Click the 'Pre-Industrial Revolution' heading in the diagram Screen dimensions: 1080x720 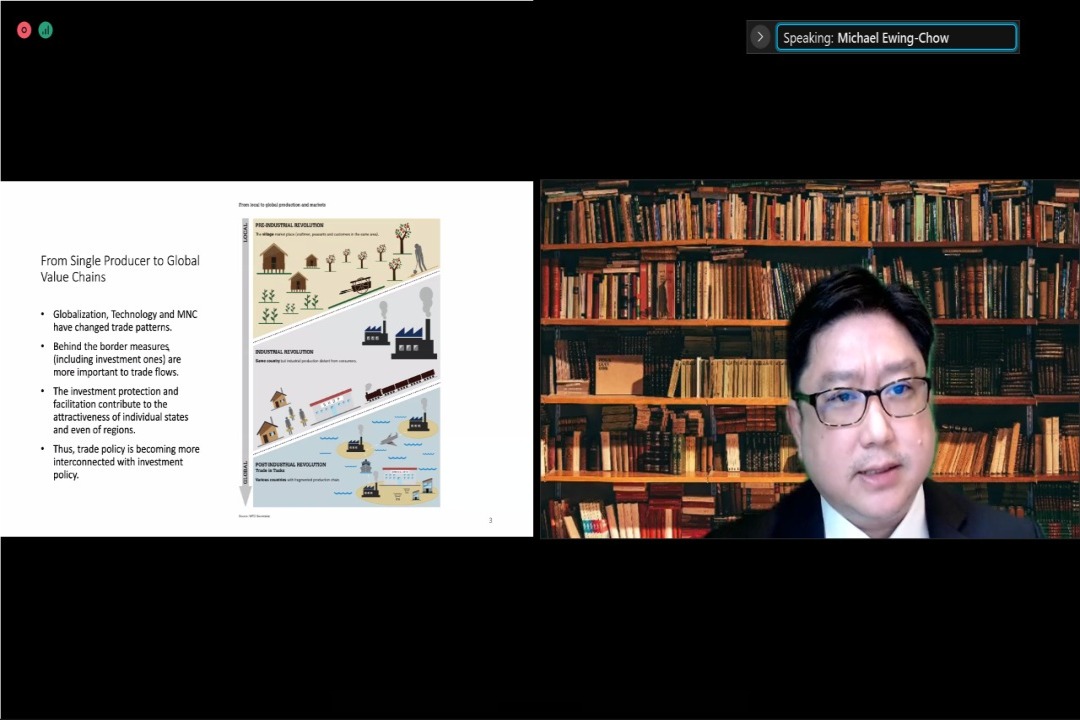pos(289,226)
